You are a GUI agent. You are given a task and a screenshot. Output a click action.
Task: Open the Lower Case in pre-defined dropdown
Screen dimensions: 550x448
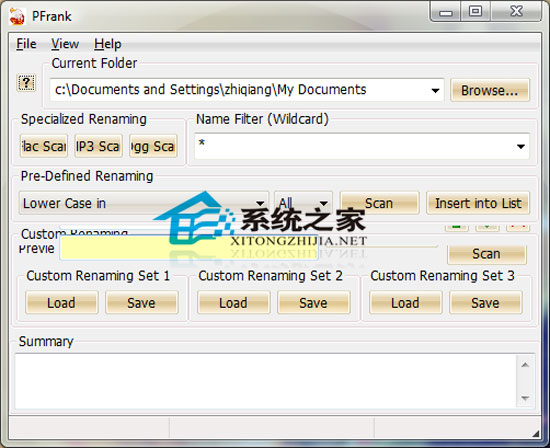coord(144,203)
